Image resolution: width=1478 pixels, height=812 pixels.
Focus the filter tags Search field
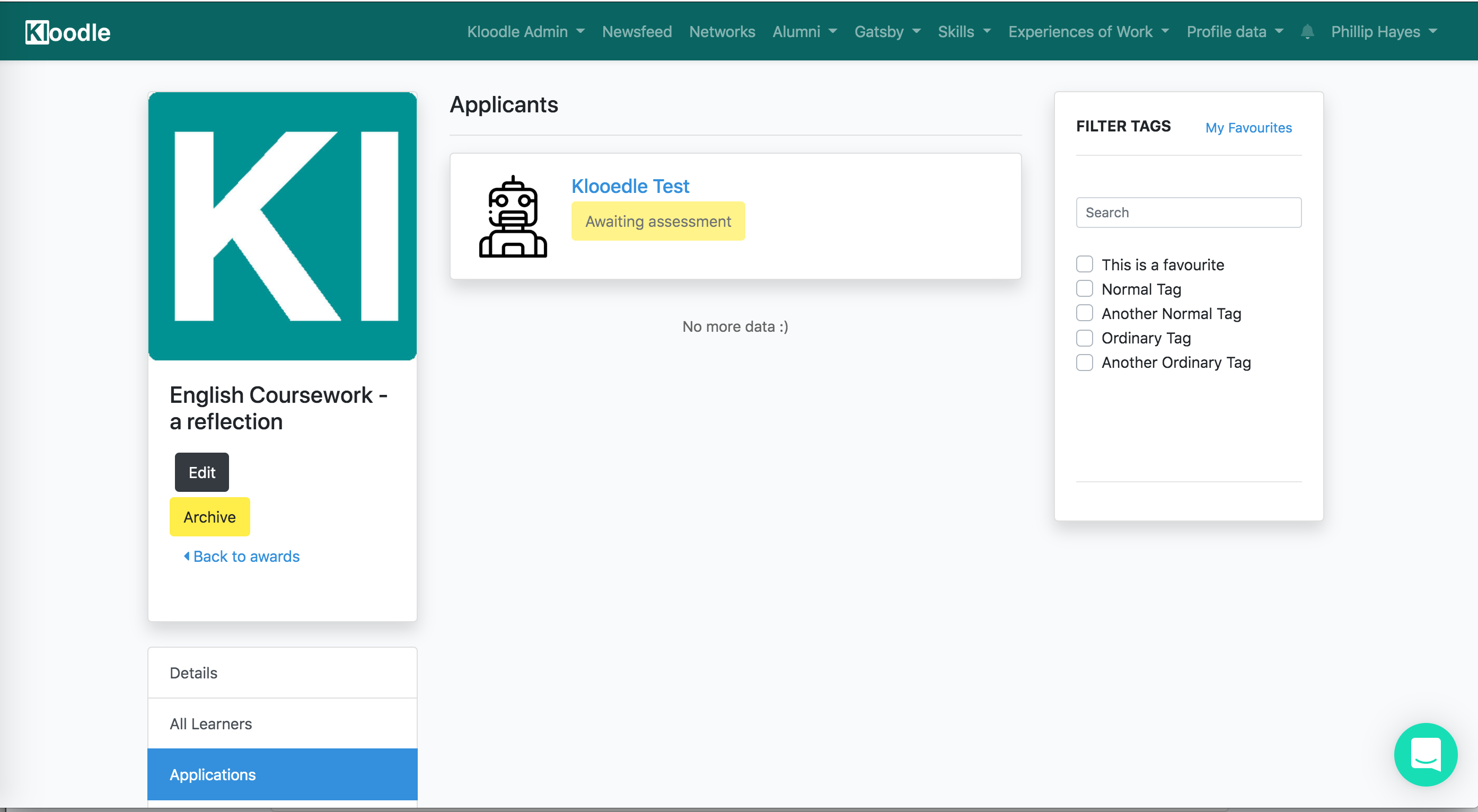1188,213
